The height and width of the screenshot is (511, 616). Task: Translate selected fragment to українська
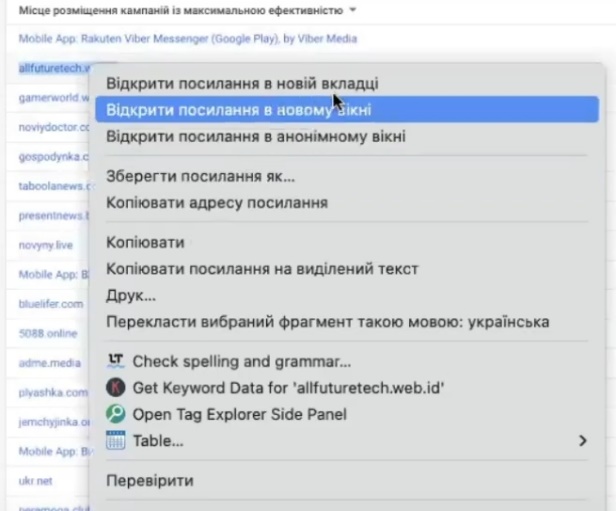pos(327,322)
